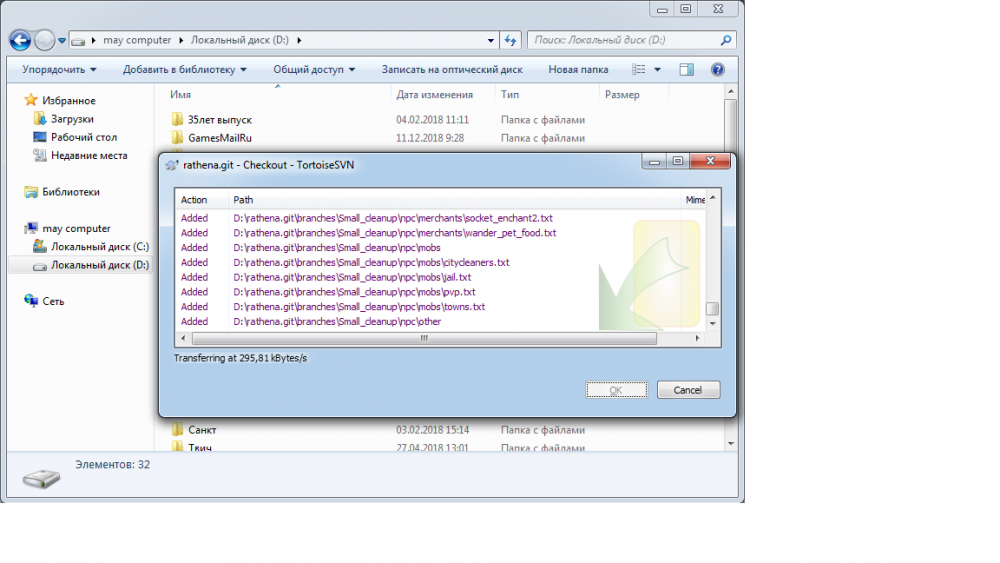Select the GamesMailRu folder icon
This screenshot has height=563, width=1000.
pyautogui.click(x=178, y=138)
